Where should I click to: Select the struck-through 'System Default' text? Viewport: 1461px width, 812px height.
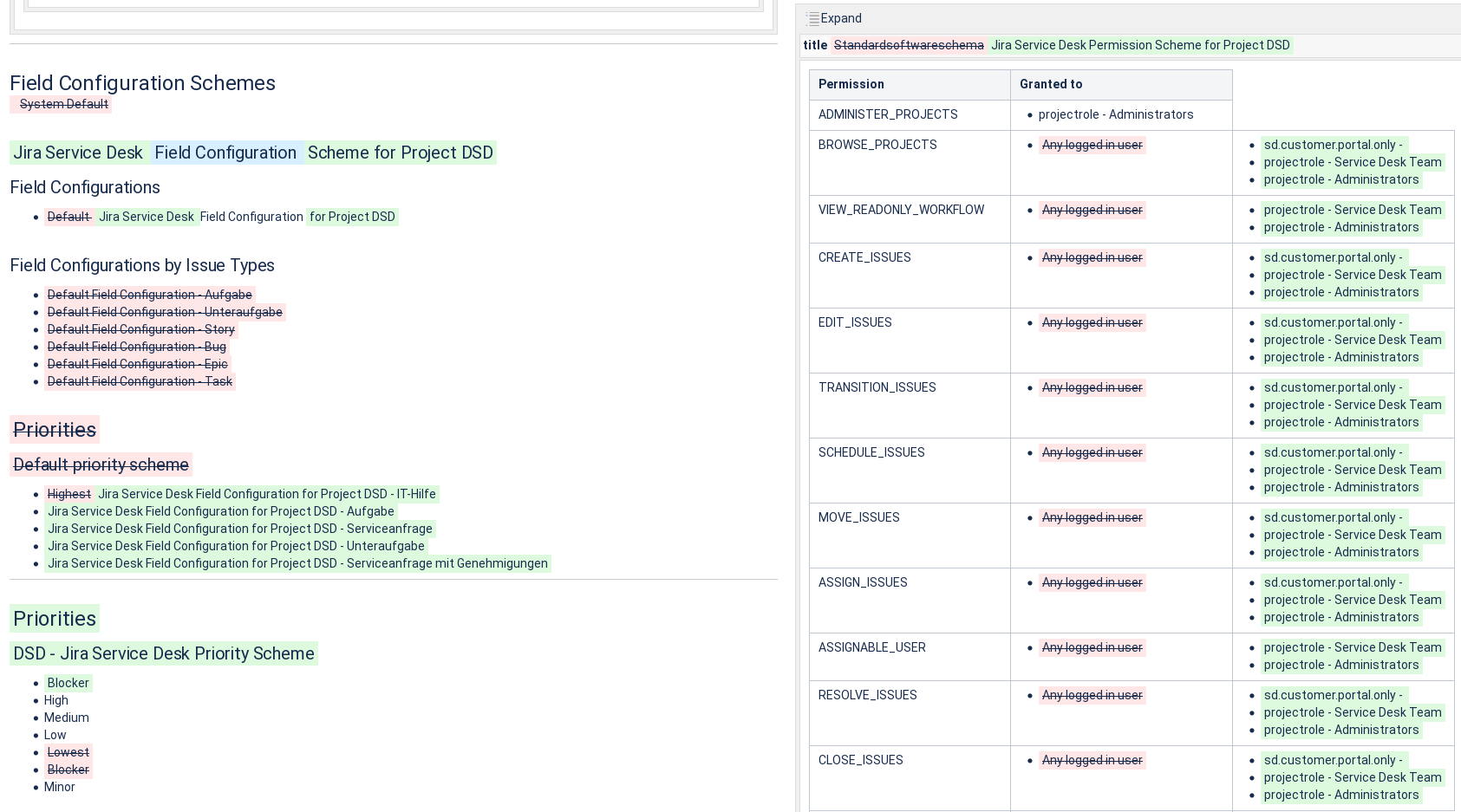pos(64,104)
